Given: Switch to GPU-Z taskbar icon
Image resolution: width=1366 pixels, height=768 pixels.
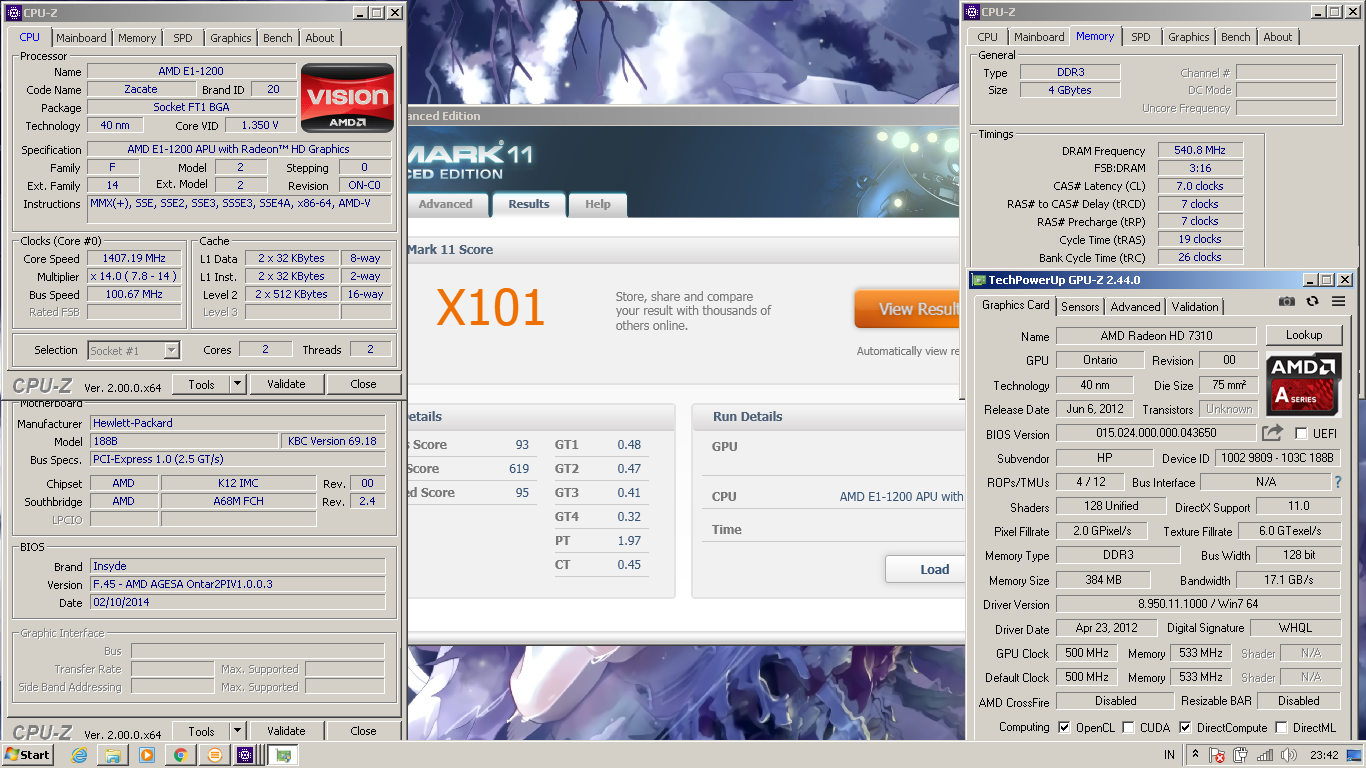Looking at the screenshot, I should coord(283,755).
